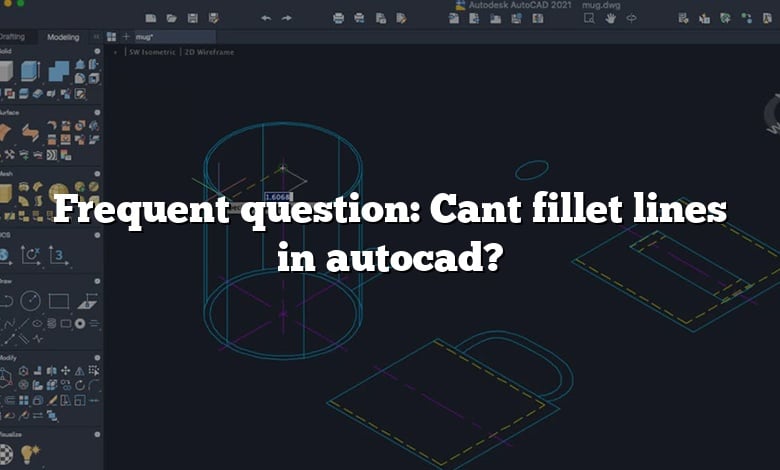
Task: Collapse the Modify panel section
Action: click(x=98, y=358)
